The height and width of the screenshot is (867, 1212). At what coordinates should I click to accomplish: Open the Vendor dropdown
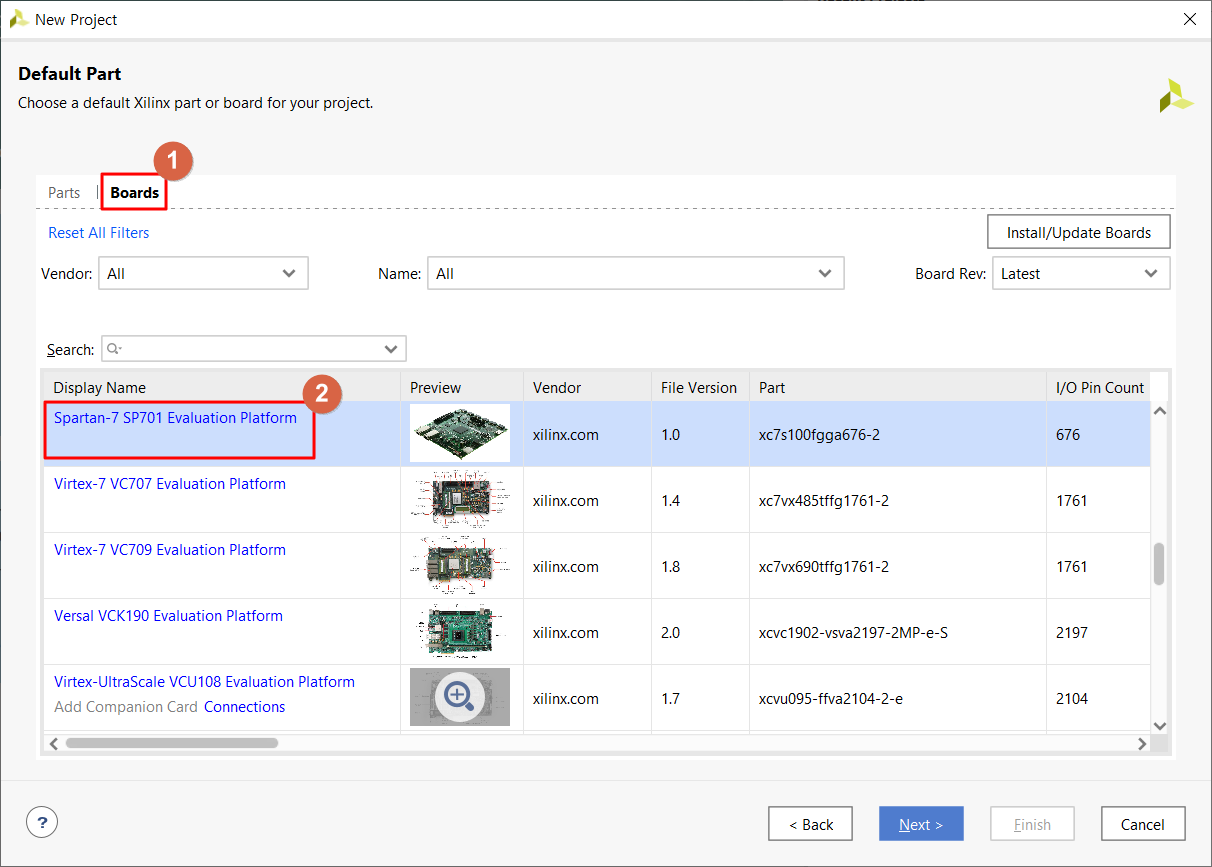[203, 273]
